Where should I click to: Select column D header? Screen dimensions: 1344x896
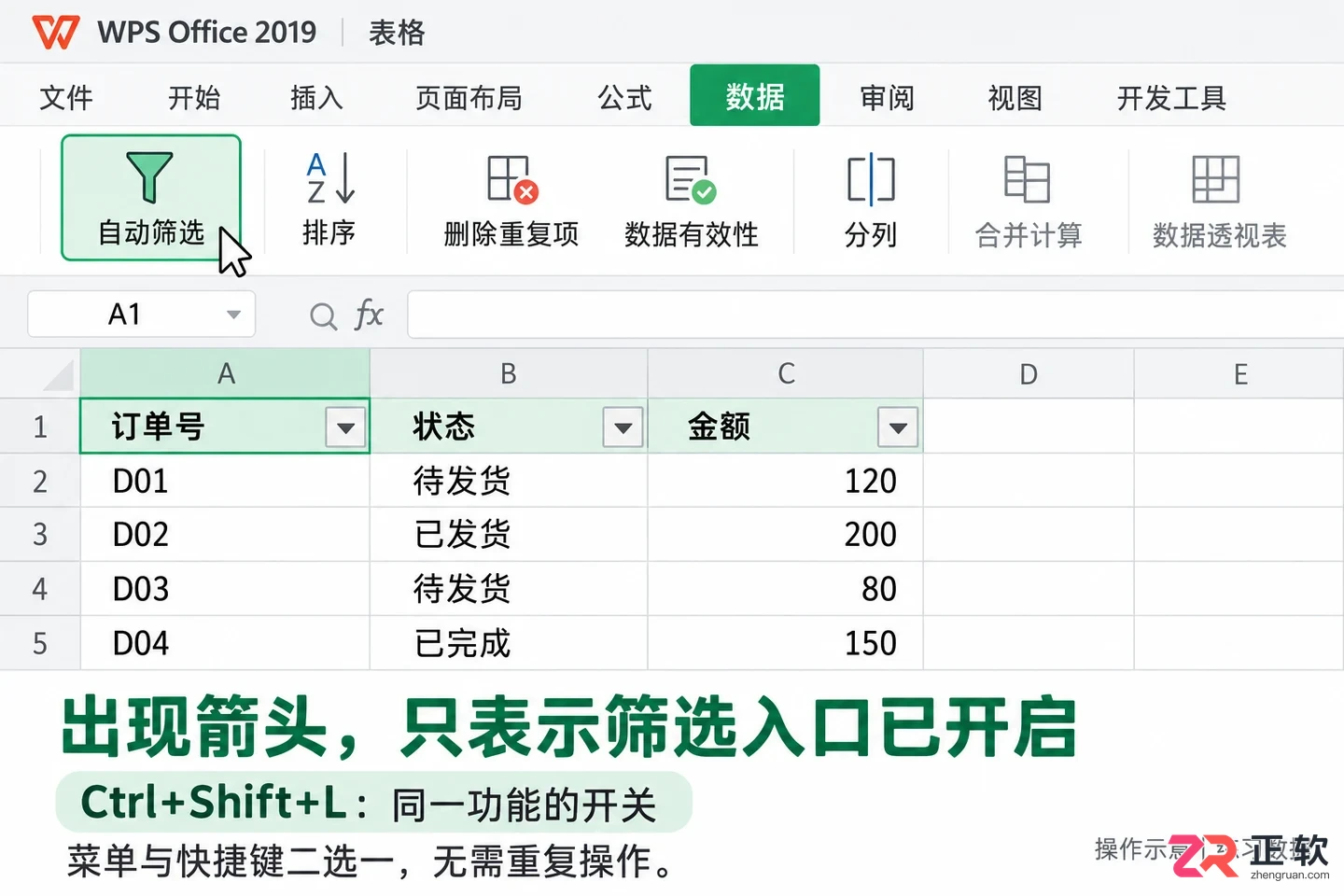(1029, 374)
